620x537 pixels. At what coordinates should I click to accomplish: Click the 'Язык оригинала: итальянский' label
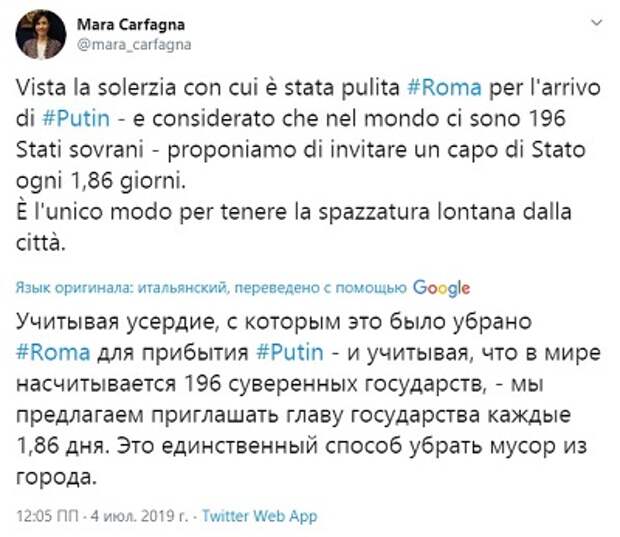(122, 288)
